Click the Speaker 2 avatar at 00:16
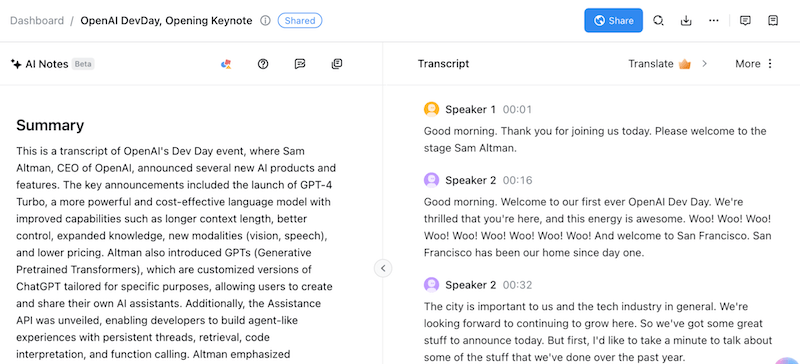The width and height of the screenshot is (800, 364). pyautogui.click(x=432, y=180)
